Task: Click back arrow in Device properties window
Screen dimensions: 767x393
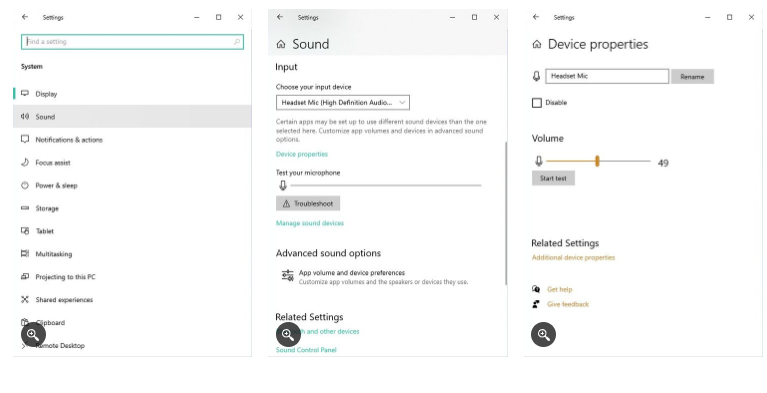Action: tap(536, 17)
